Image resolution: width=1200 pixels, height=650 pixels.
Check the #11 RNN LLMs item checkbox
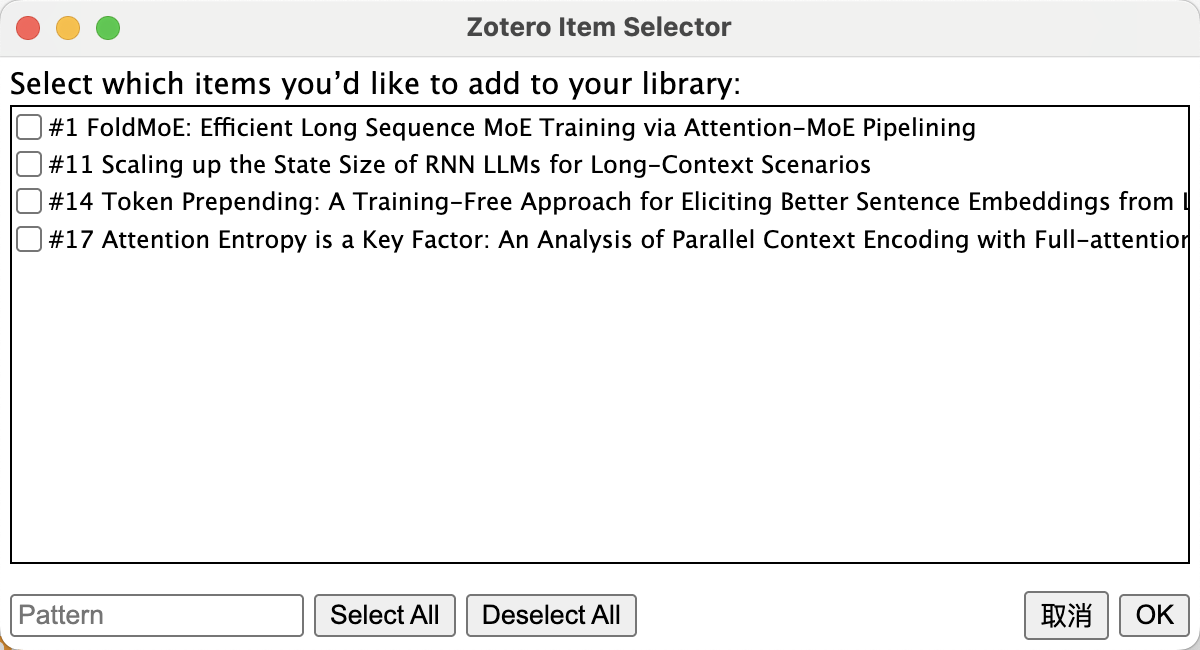29,163
